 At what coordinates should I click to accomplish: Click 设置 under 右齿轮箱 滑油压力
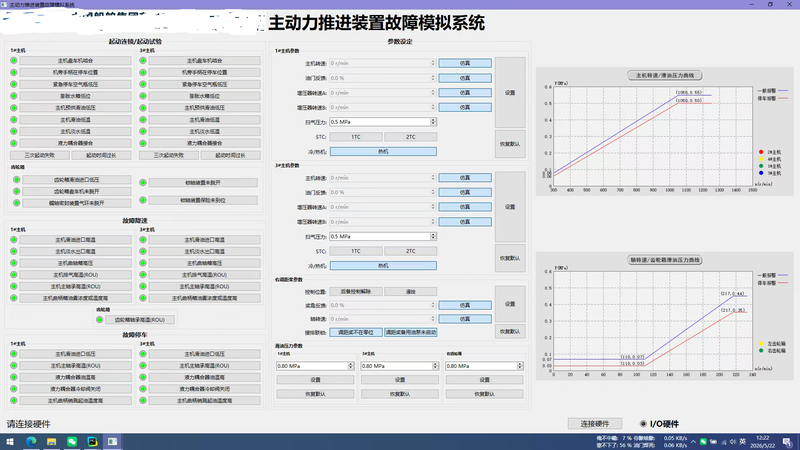tap(485, 380)
